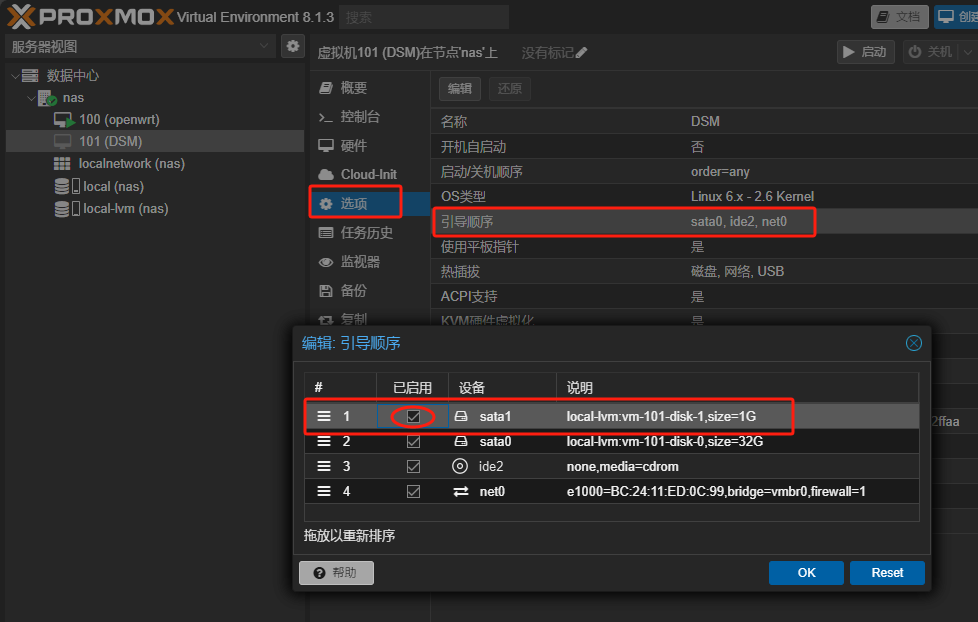Open the Cloud-Init tab
The height and width of the screenshot is (622, 978).
370,175
